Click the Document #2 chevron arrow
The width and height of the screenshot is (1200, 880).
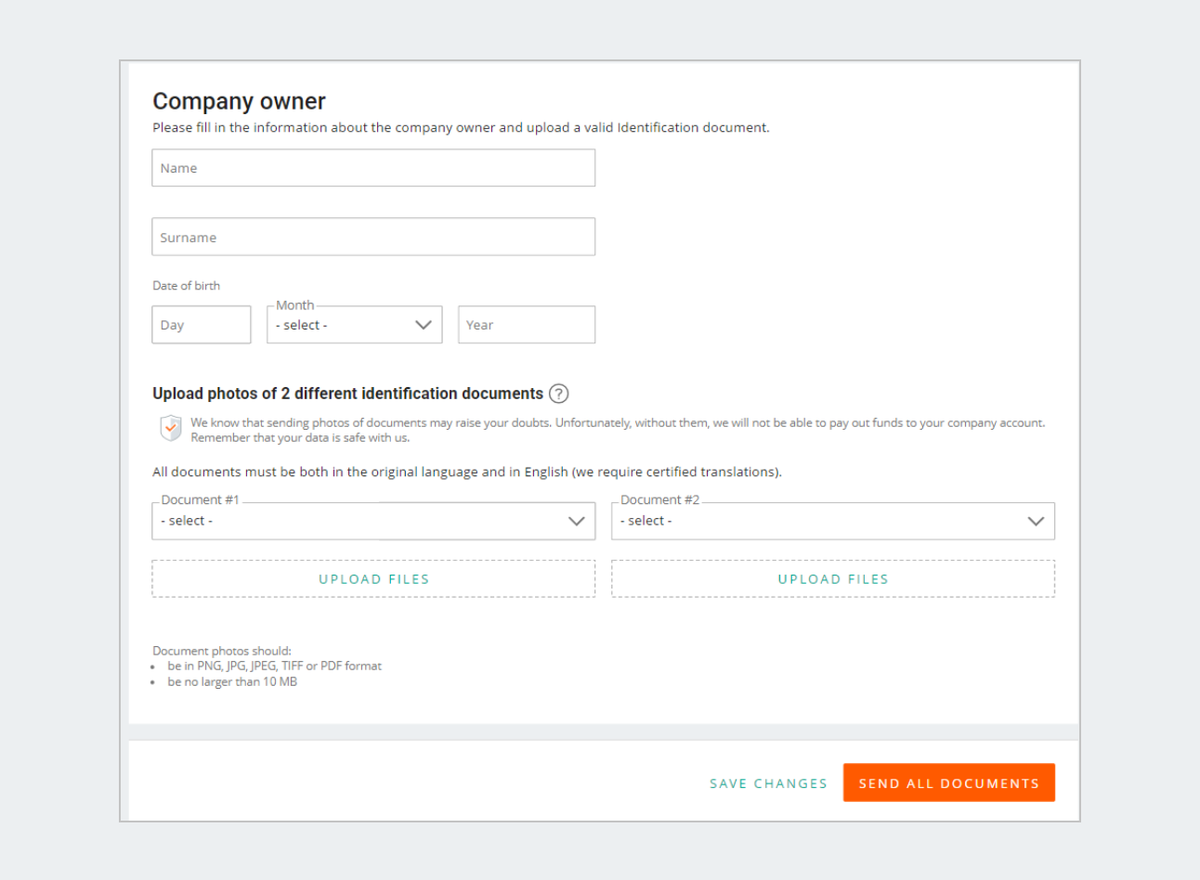click(x=1036, y=521)
